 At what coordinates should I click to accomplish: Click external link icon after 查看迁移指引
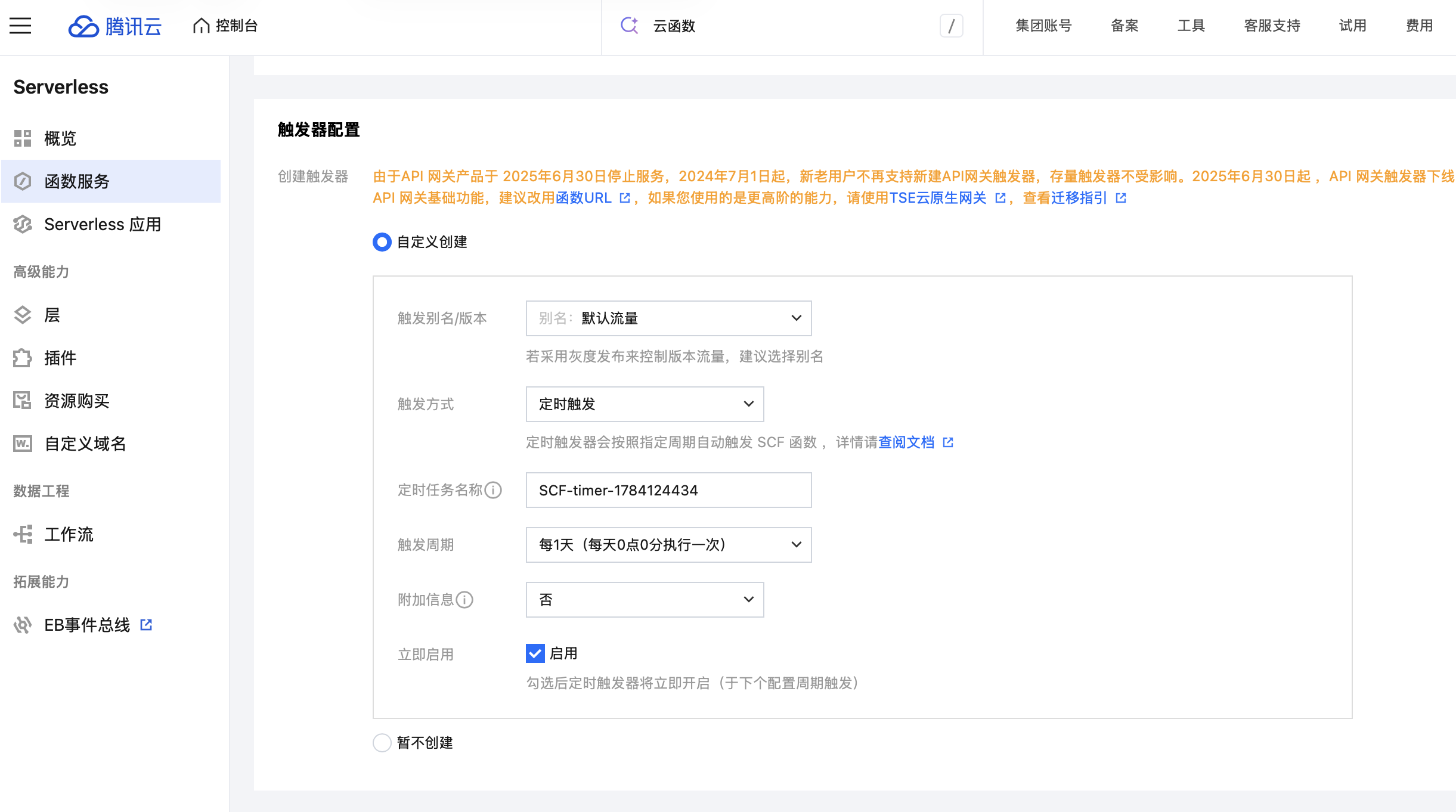(1121, 198)
